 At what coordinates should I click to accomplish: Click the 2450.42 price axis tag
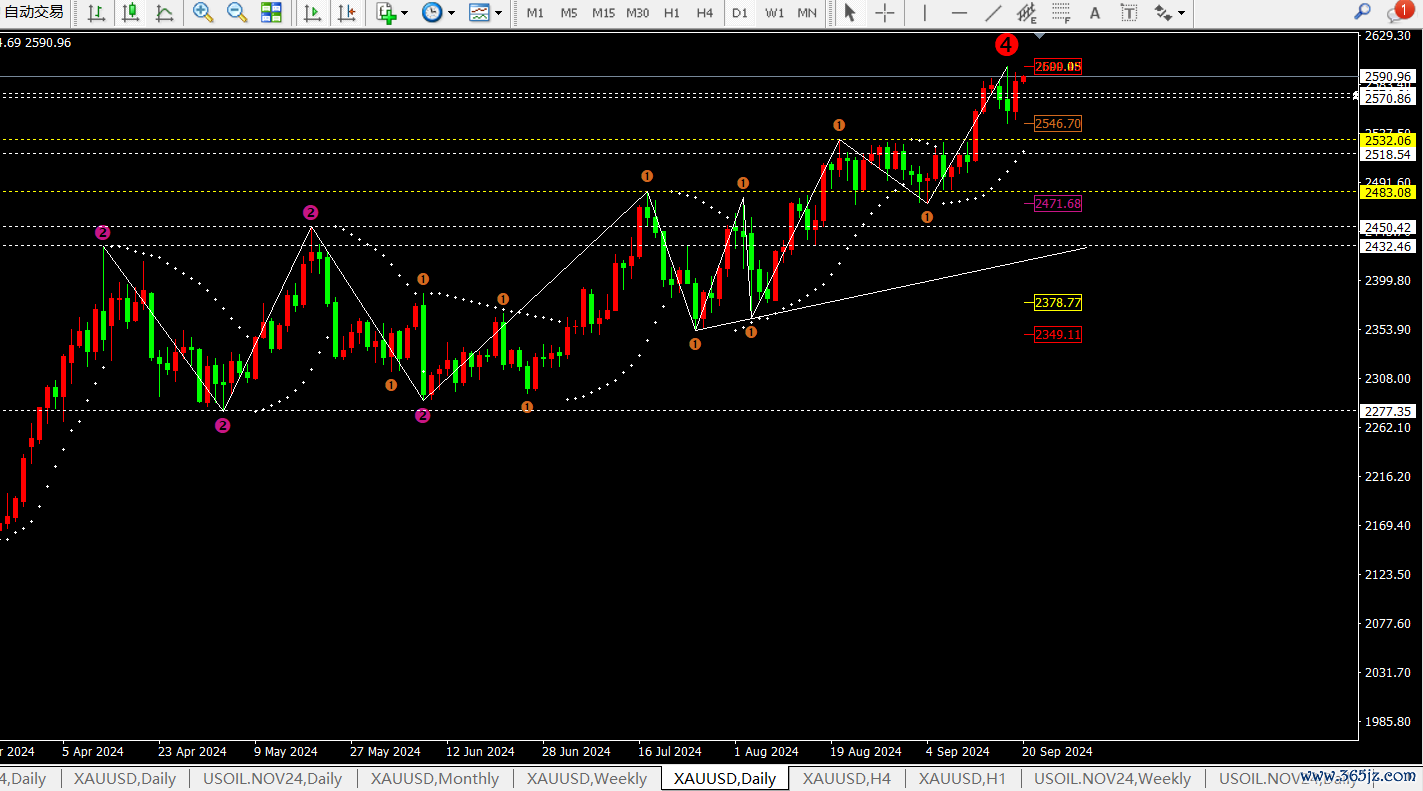1389,228
